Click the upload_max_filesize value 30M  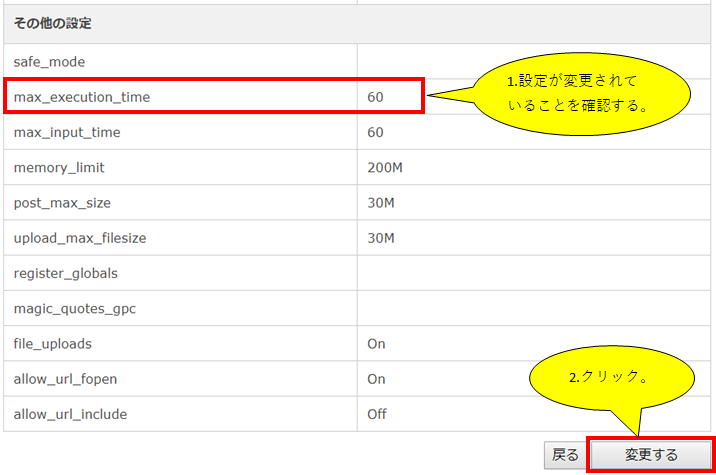click(x=381, y=238)
